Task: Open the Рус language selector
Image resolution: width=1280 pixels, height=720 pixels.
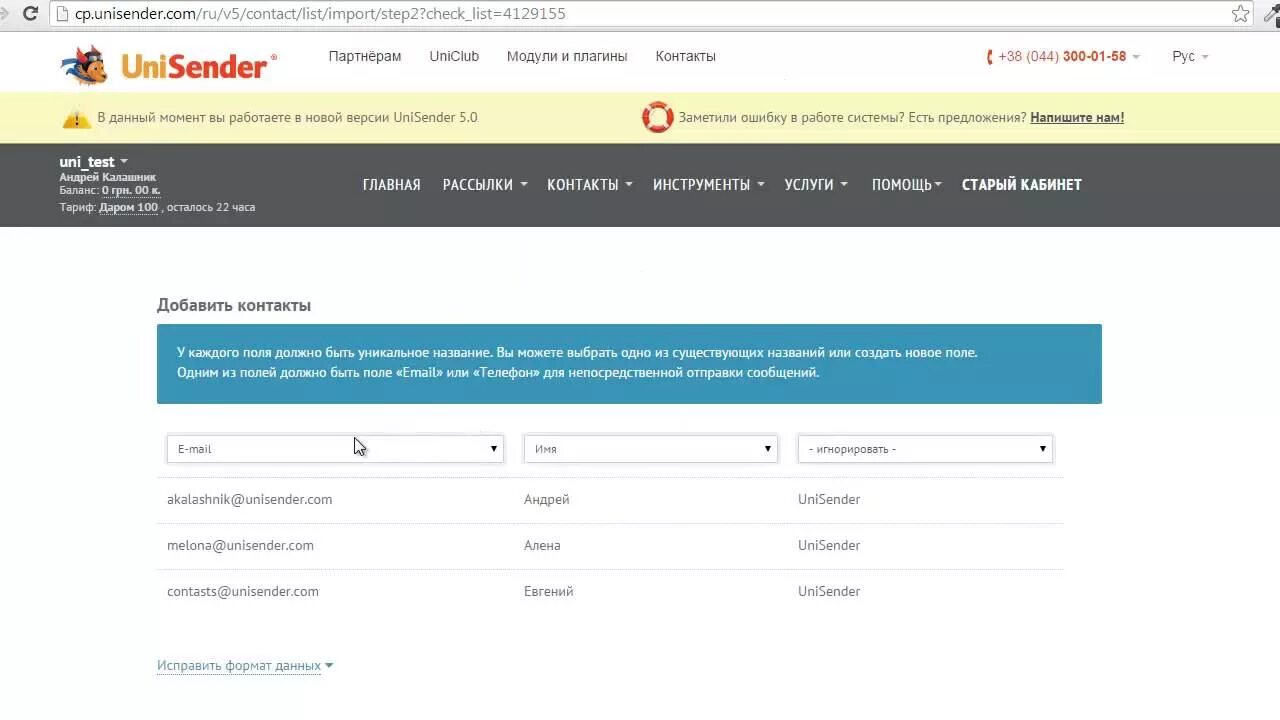Action: pos(1190,57)
